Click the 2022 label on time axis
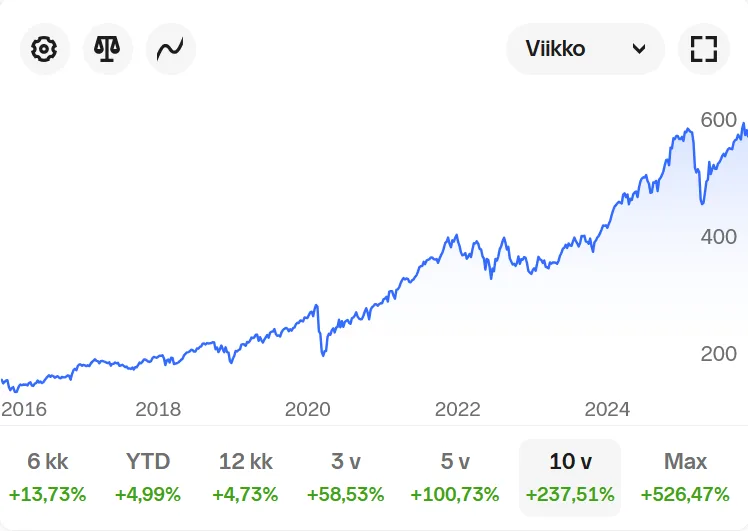The height and width of the screenshot is (531, 748). coord(458,410)
